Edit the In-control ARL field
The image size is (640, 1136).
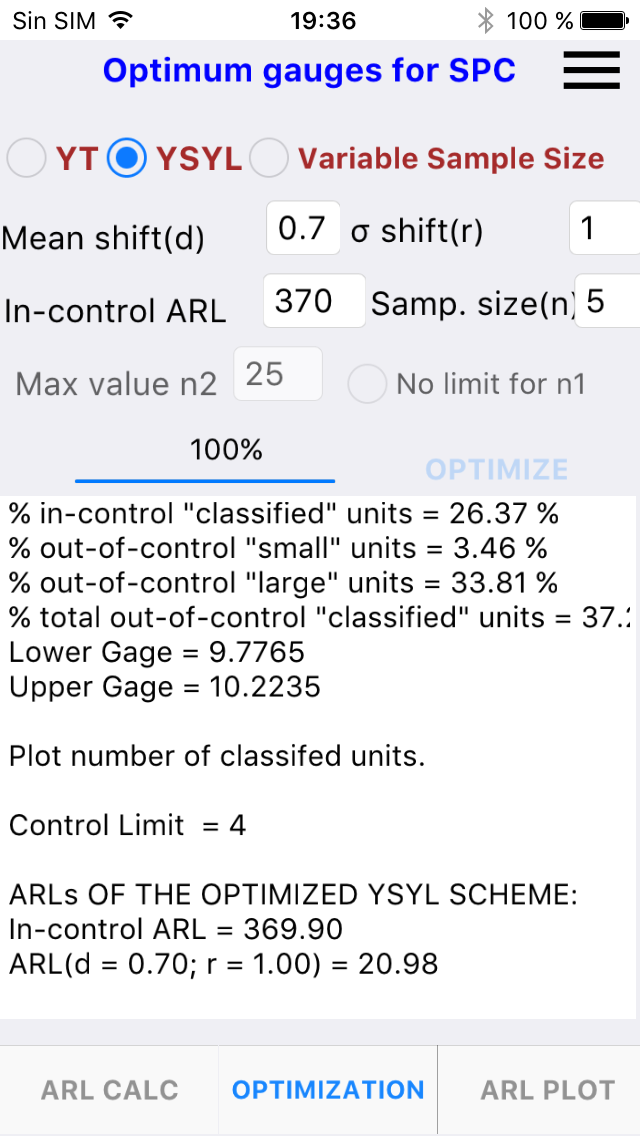315,301
